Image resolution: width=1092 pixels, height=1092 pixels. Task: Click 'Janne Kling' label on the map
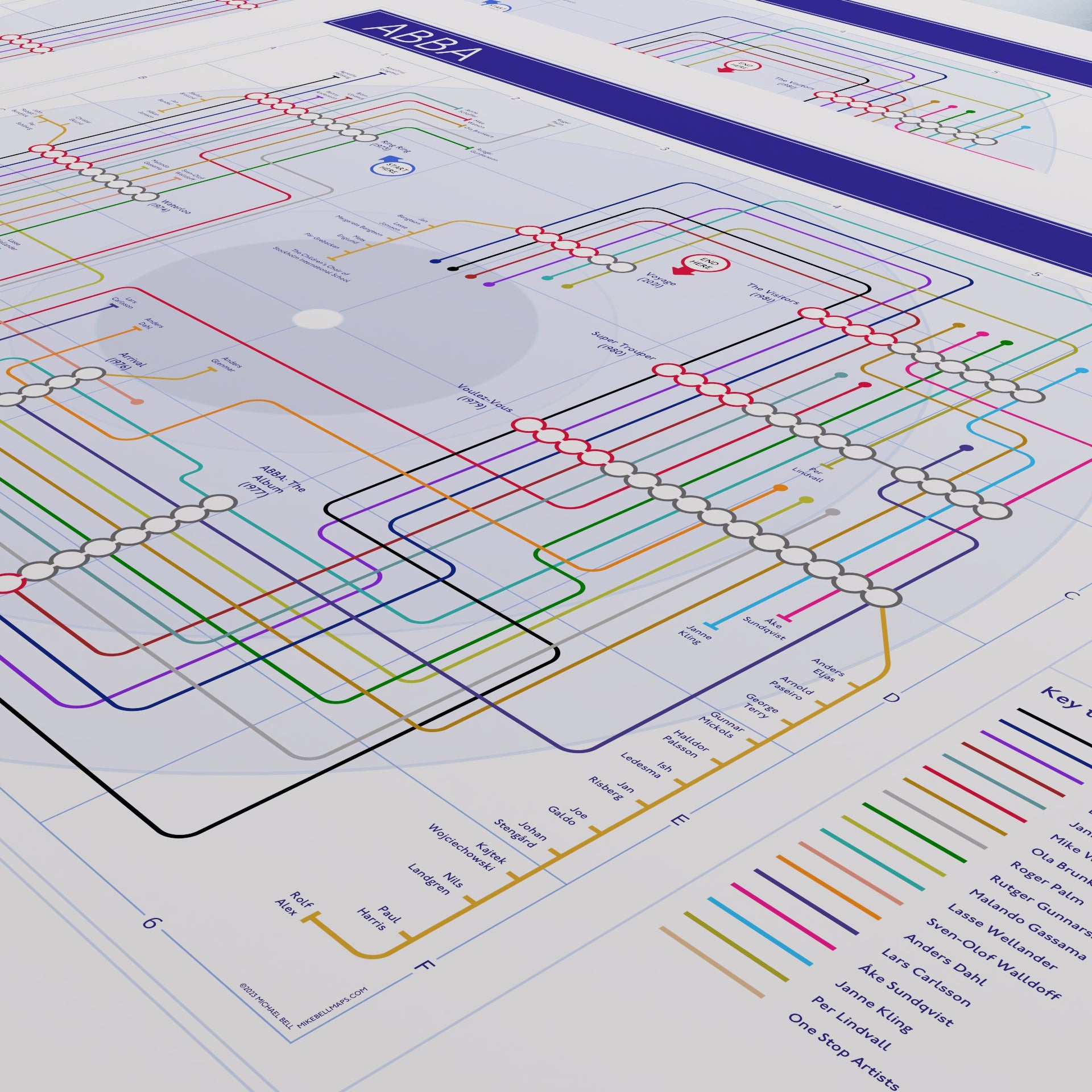click(x=694, y=635)
